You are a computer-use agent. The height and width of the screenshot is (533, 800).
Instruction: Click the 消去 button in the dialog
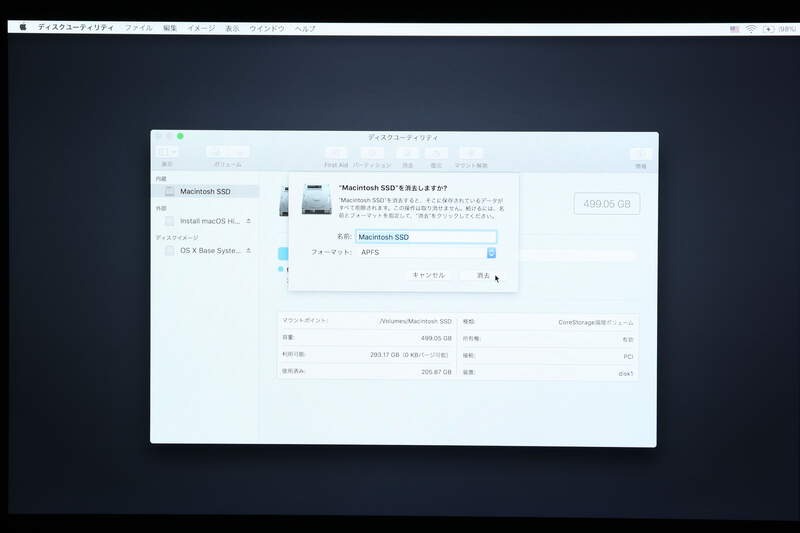pyautogui.click(x=483, y=275)
